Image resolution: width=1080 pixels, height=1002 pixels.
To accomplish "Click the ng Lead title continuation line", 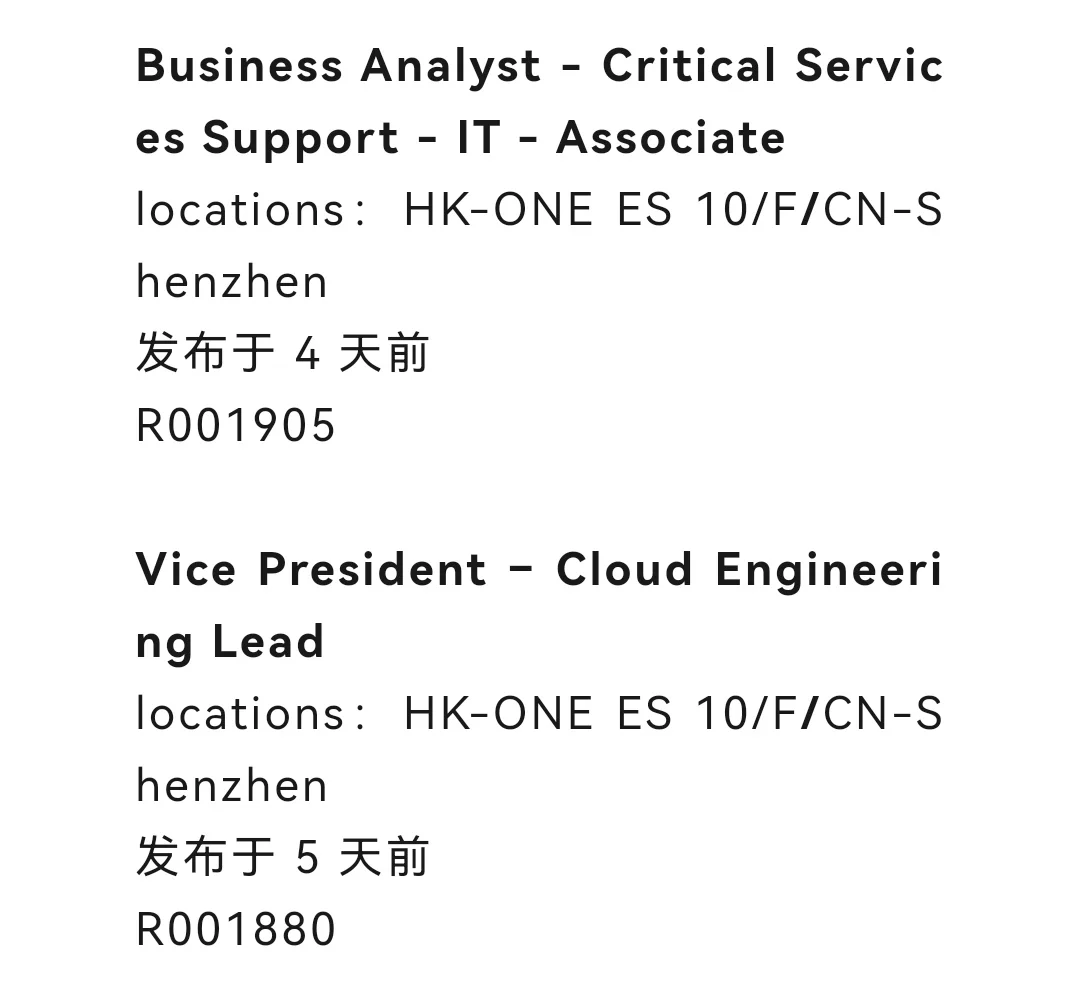I will (x=229, y=643).
